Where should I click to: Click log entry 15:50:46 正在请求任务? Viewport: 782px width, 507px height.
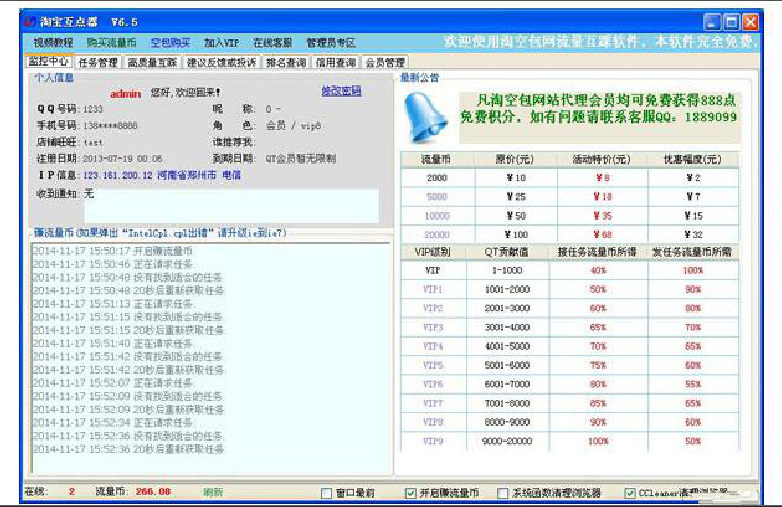click(x=113, y=264)
